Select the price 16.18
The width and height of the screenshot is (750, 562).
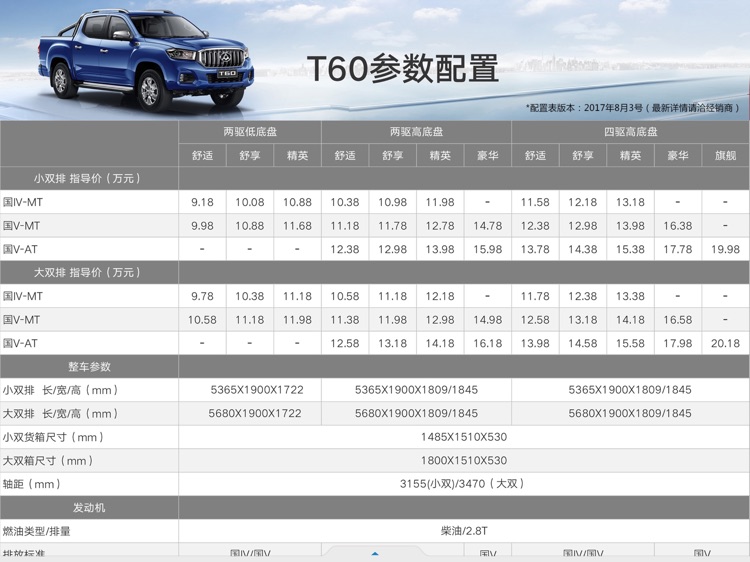(x=487, y=343)
